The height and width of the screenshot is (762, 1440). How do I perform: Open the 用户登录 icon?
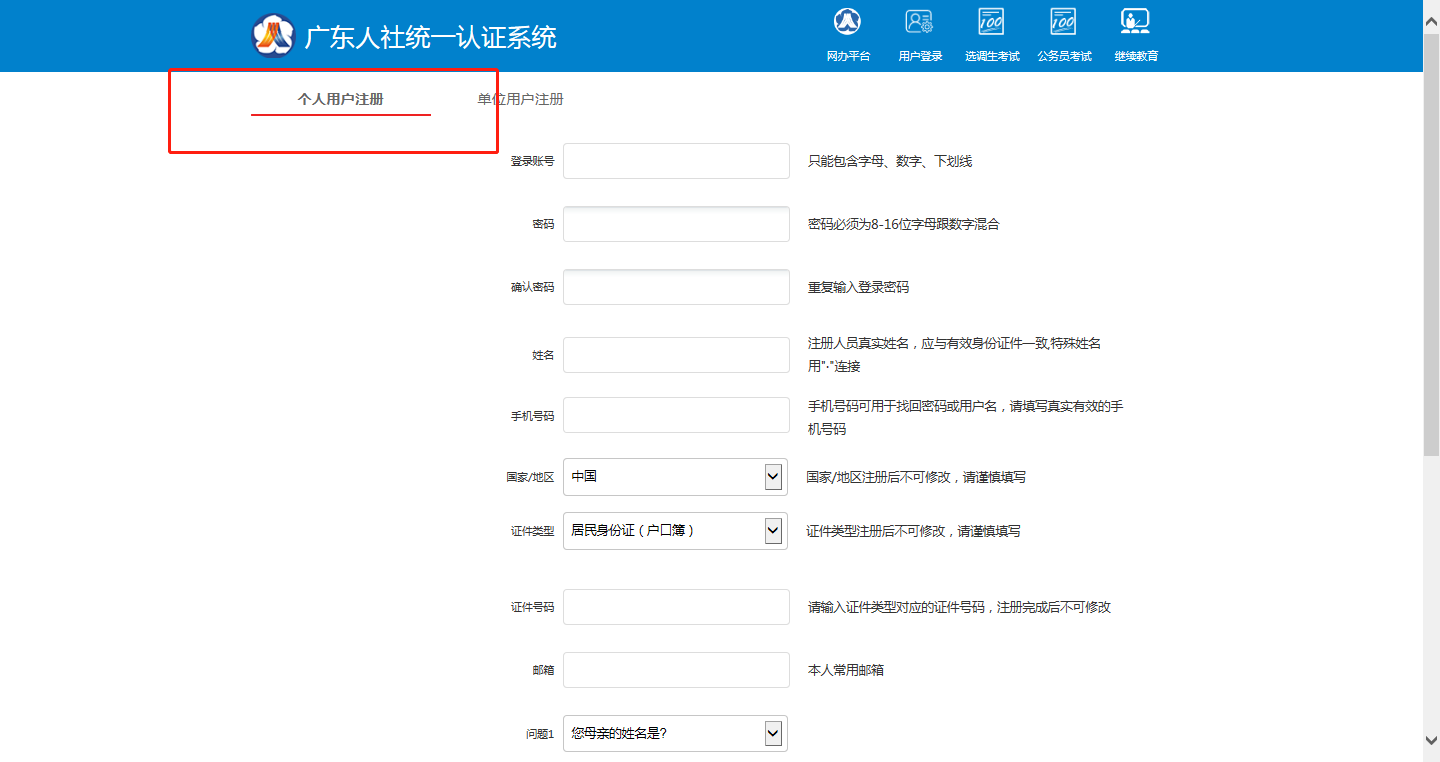[x=919, y=22]
